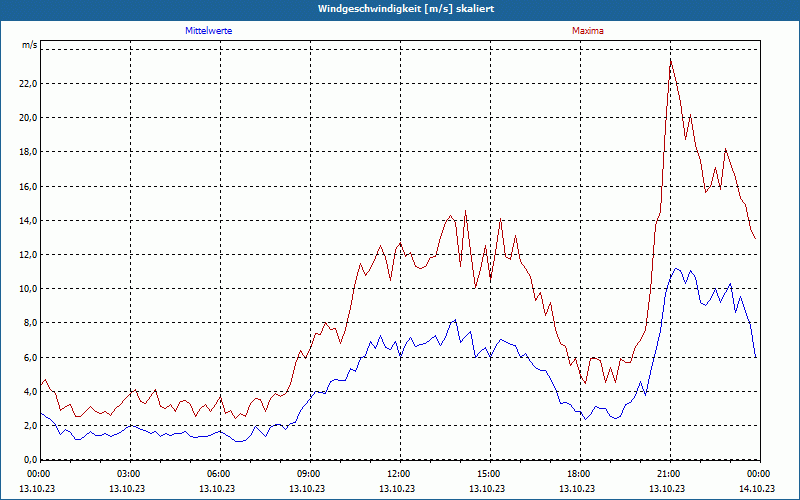800x500 pixels.
Task: Click the 12,0 y-axis label
Action: [x=28, y=255]
